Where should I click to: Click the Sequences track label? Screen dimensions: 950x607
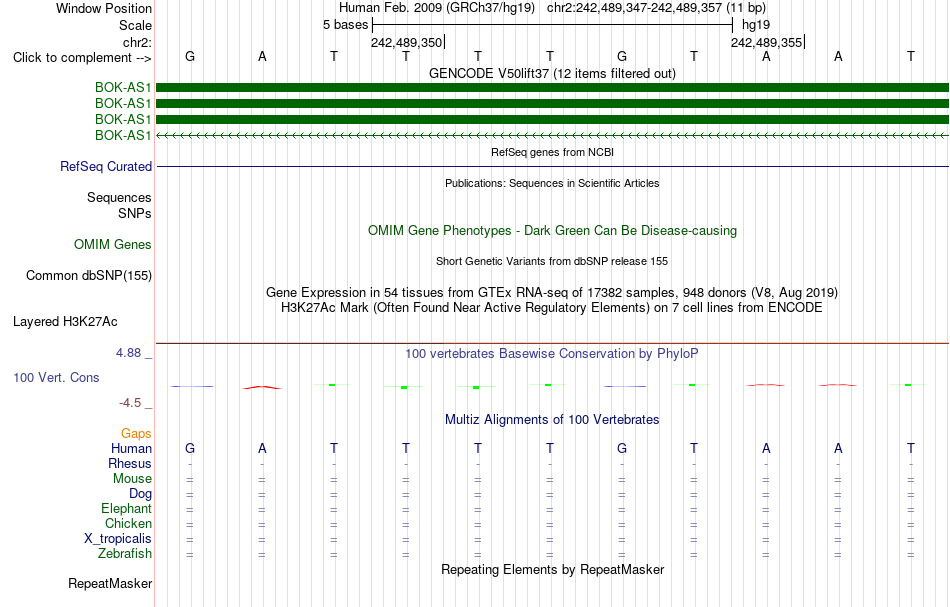119,197
